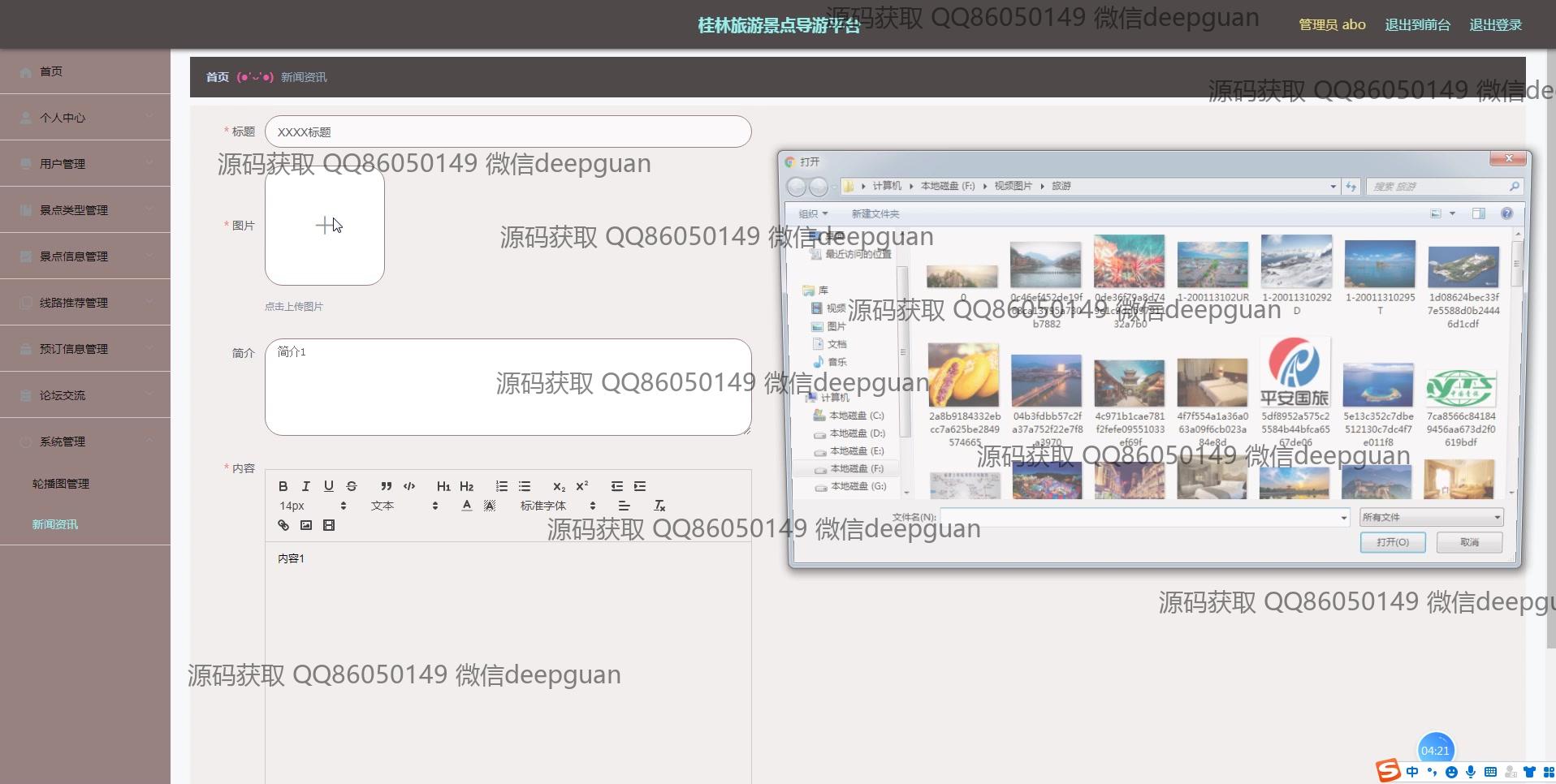
Task: Click the 退出登录 link
Action: (1495, 25)
